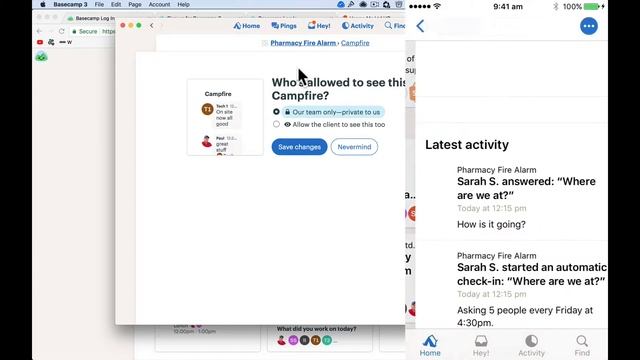Image resolution: width=640 pixels, height=360 pixels.
Task: Tap Home tab in phone bottom bar
Action: (x=430, y=345)
